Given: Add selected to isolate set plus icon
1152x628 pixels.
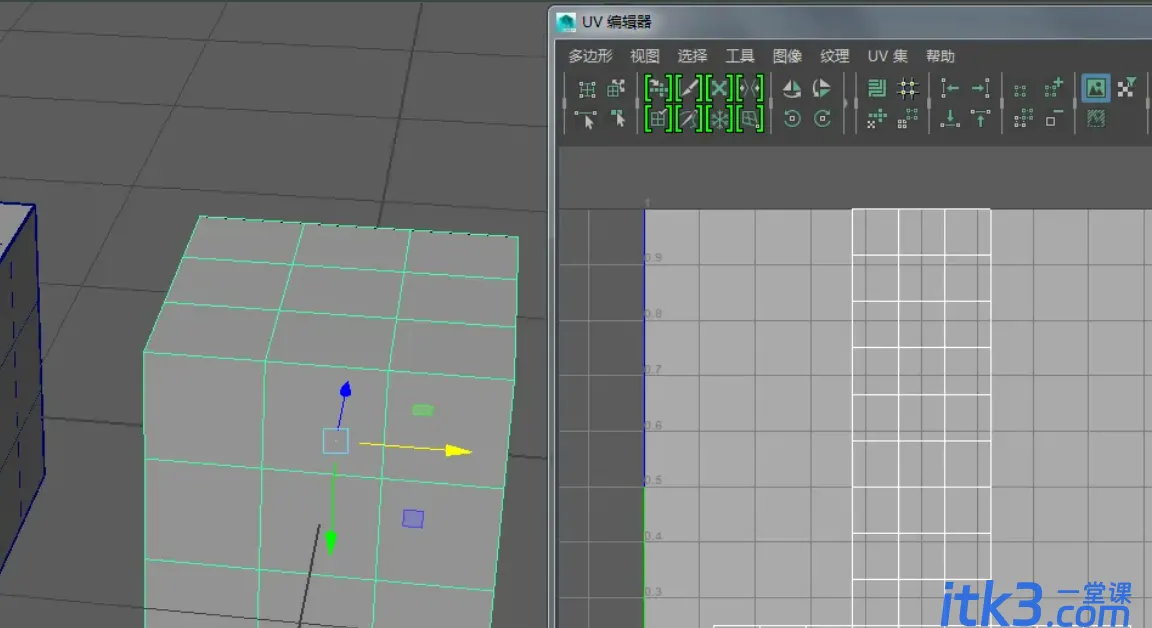Looking at the screenshot, I should point(1054,88).
